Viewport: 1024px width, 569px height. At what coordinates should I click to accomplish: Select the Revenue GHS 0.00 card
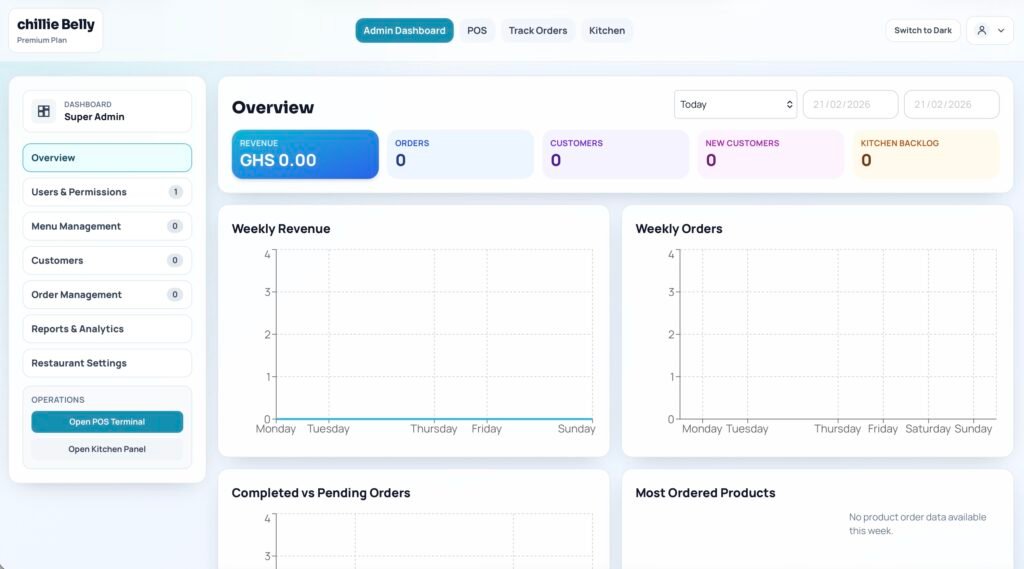pos(305,154)
